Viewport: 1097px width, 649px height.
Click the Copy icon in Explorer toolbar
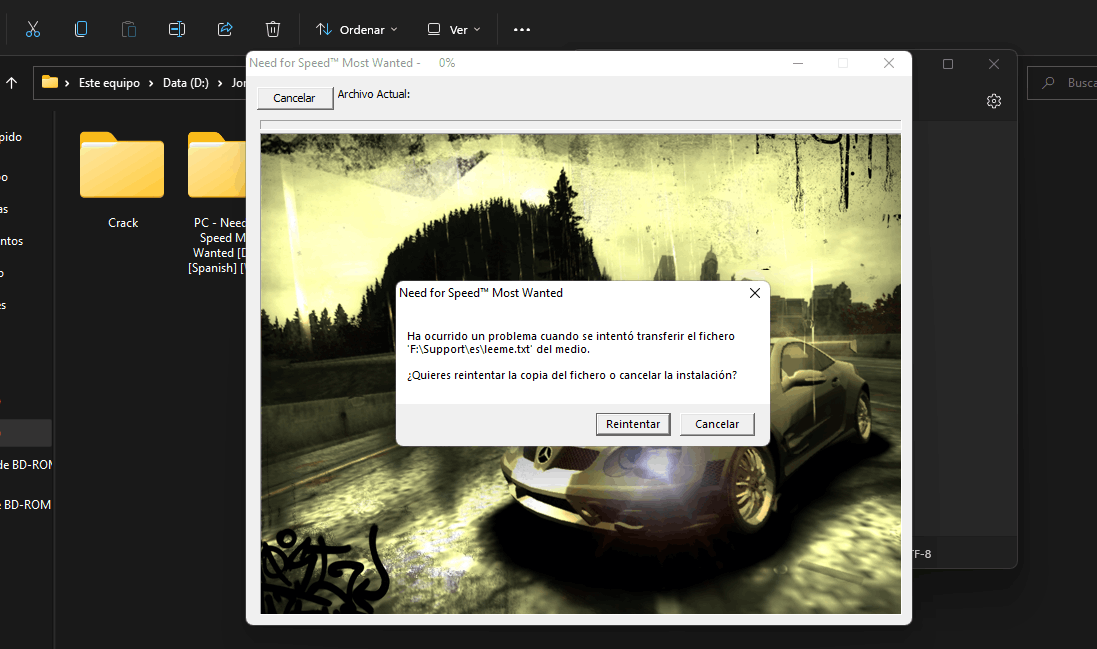point(81,29)
